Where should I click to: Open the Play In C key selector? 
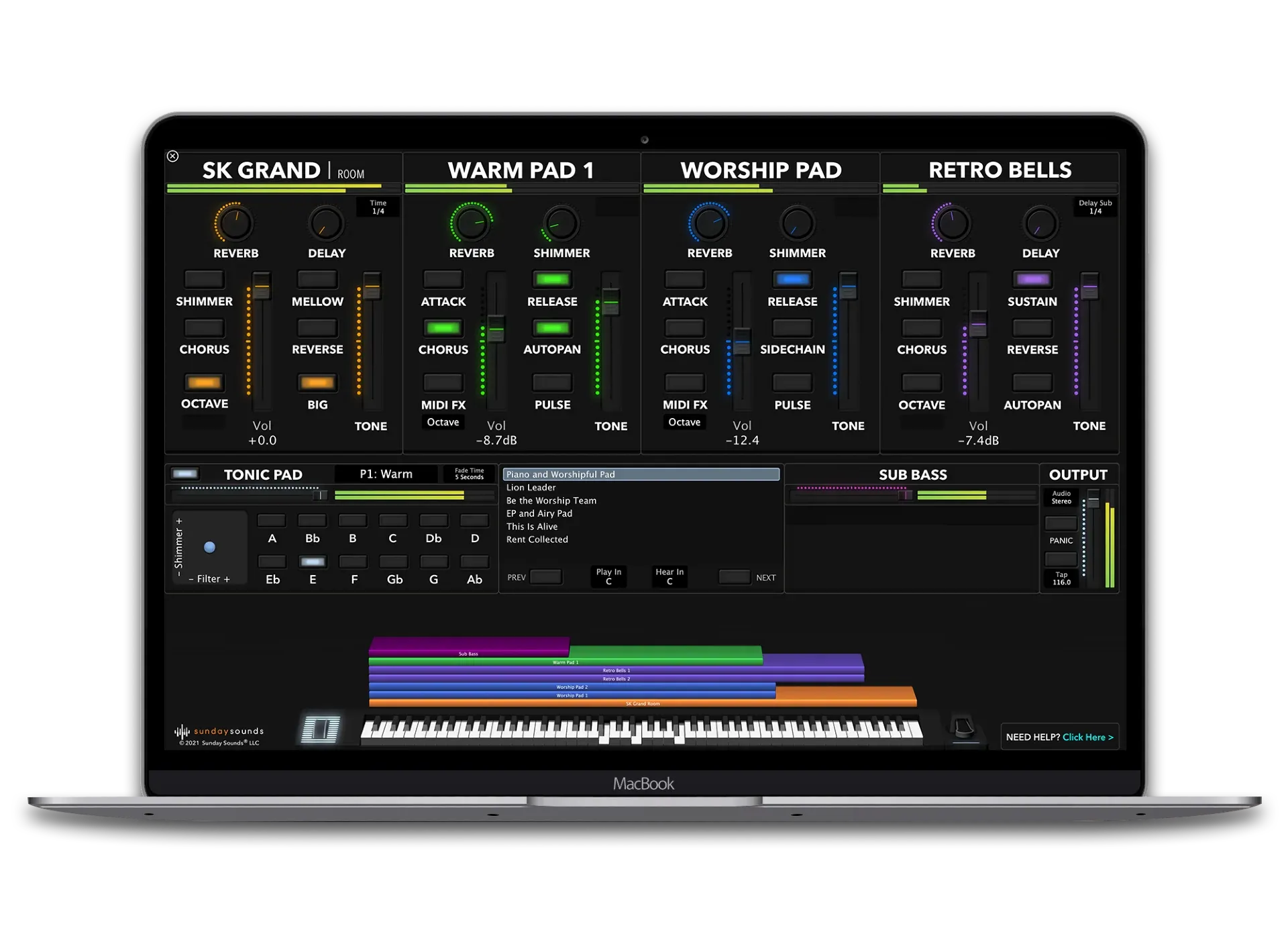(608, 576)
